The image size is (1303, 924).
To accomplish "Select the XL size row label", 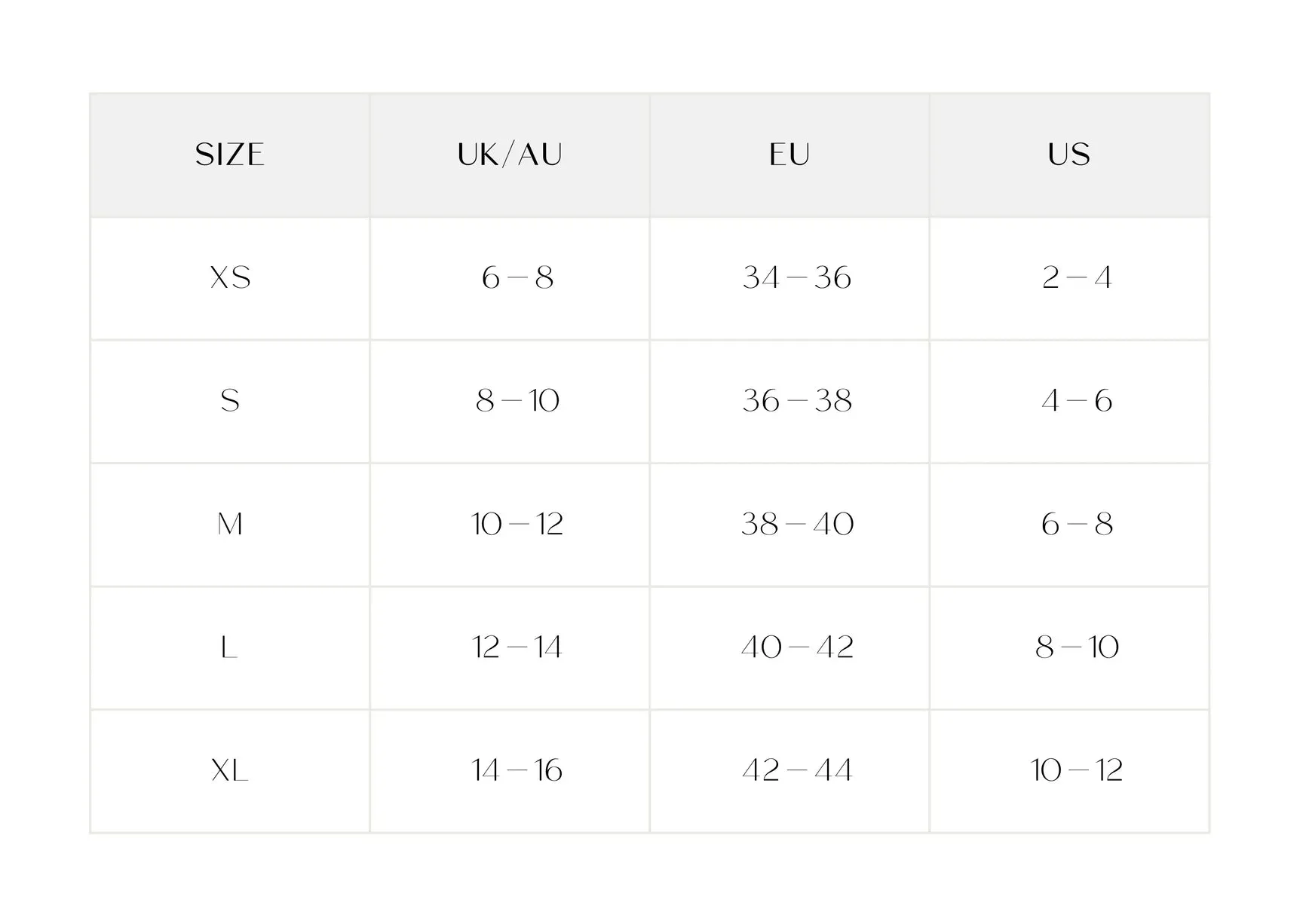I will tap(230, 770).
